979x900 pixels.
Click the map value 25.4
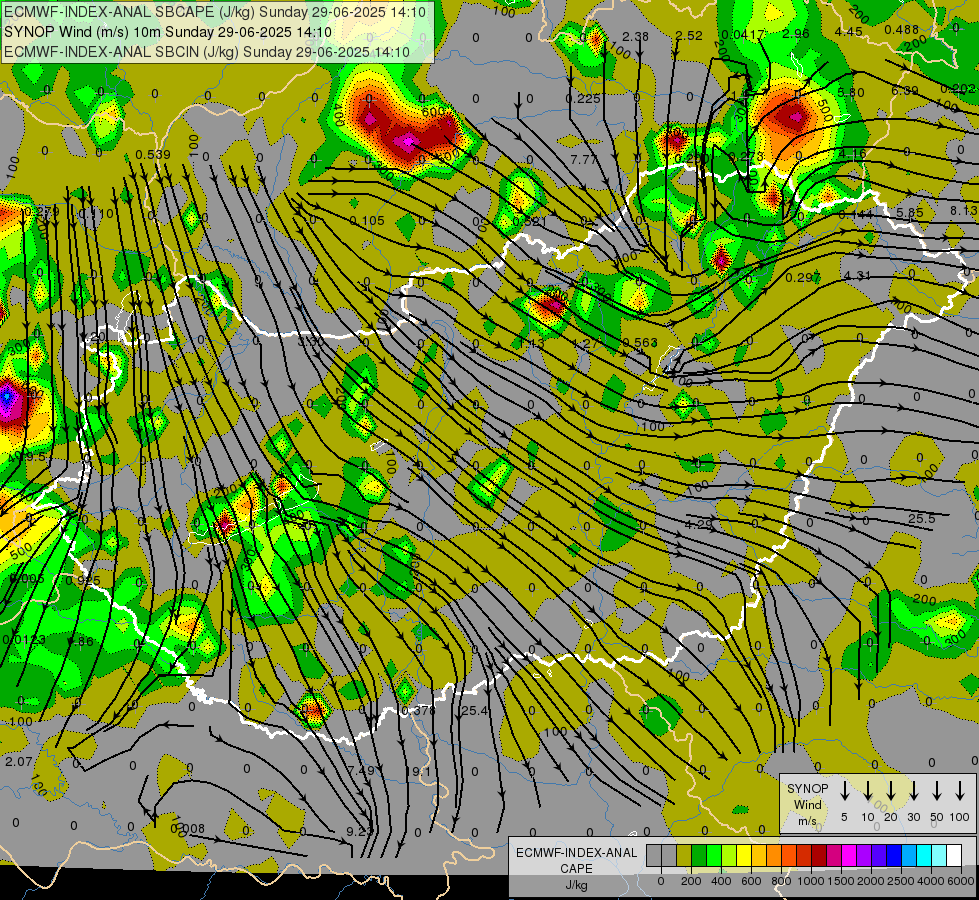[x=475, y=710]
